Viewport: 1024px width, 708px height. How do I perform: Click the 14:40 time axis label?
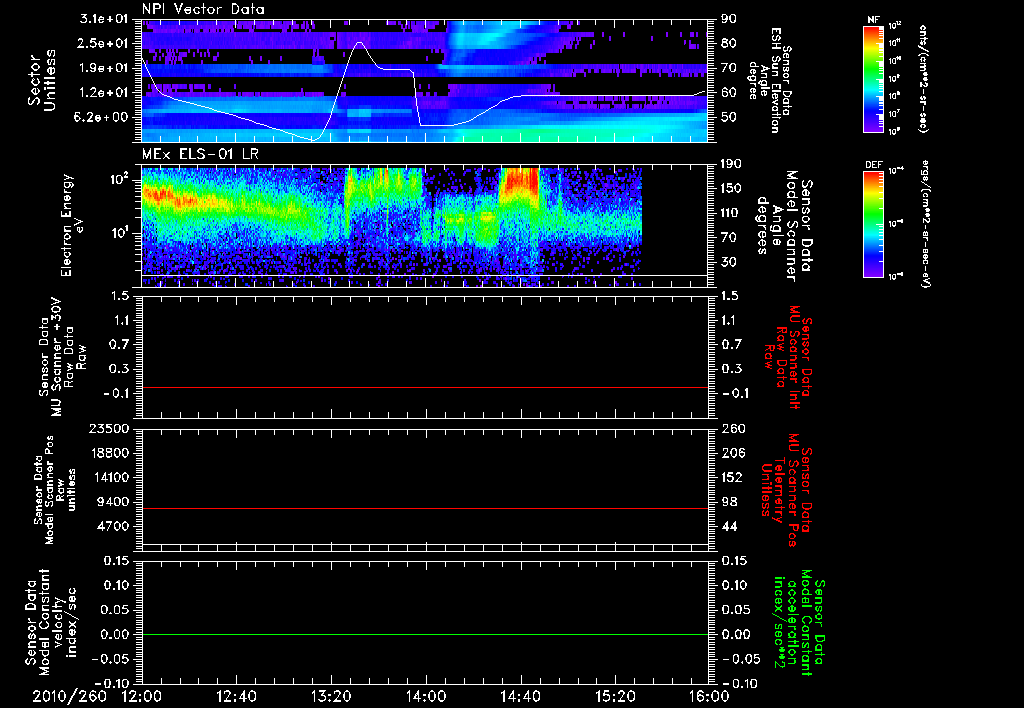coord(520,696)
